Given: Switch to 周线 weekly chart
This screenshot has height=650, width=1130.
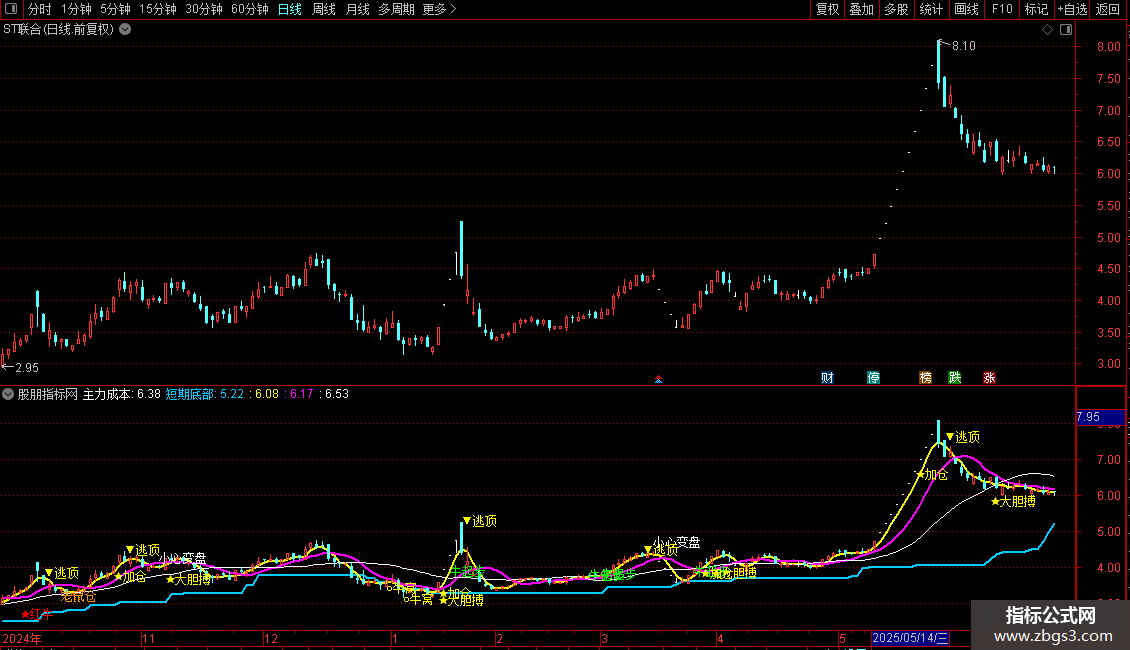Looking at the screenshot, I should (x=324, y=9).
